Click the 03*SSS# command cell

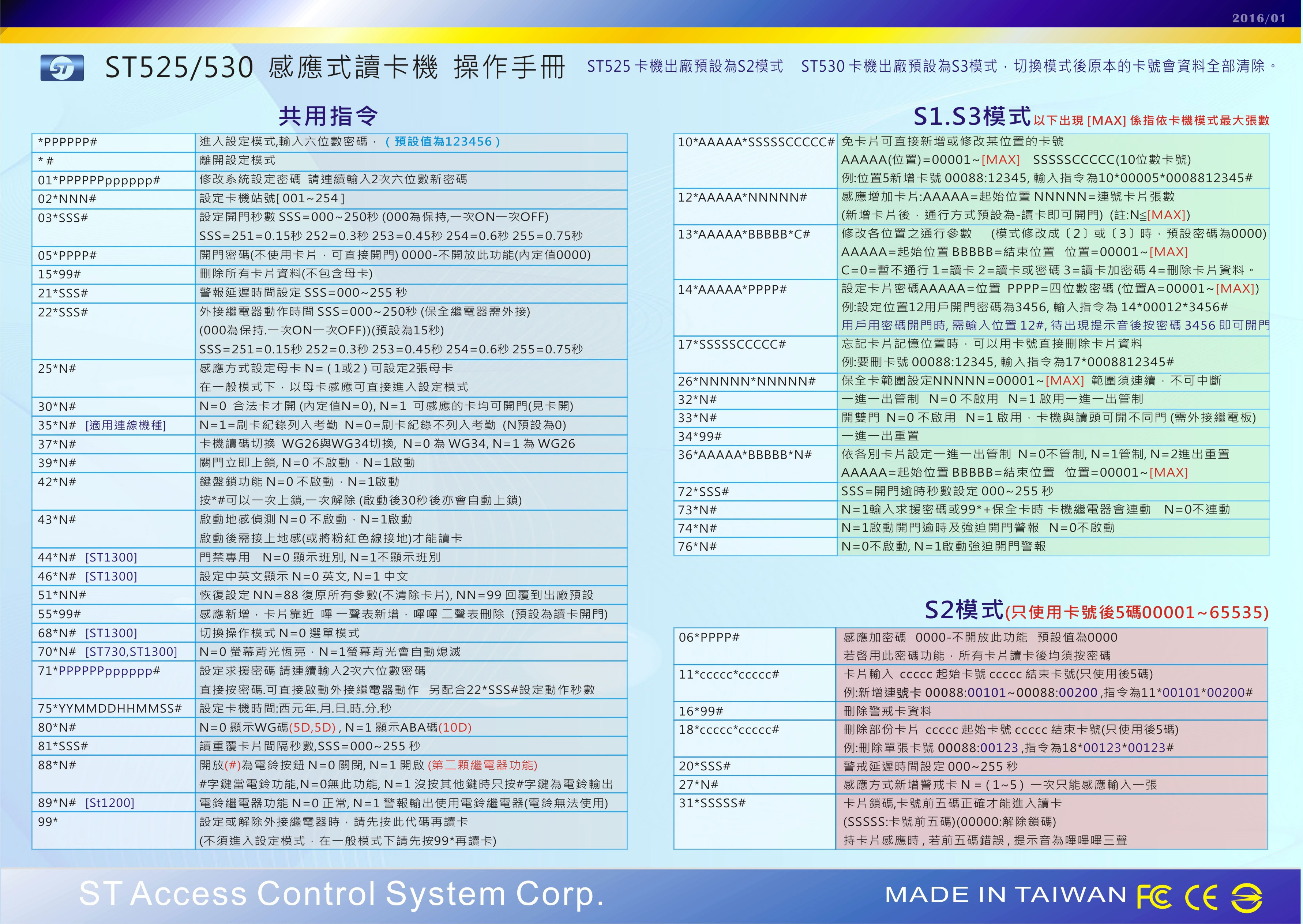point(114,227)
